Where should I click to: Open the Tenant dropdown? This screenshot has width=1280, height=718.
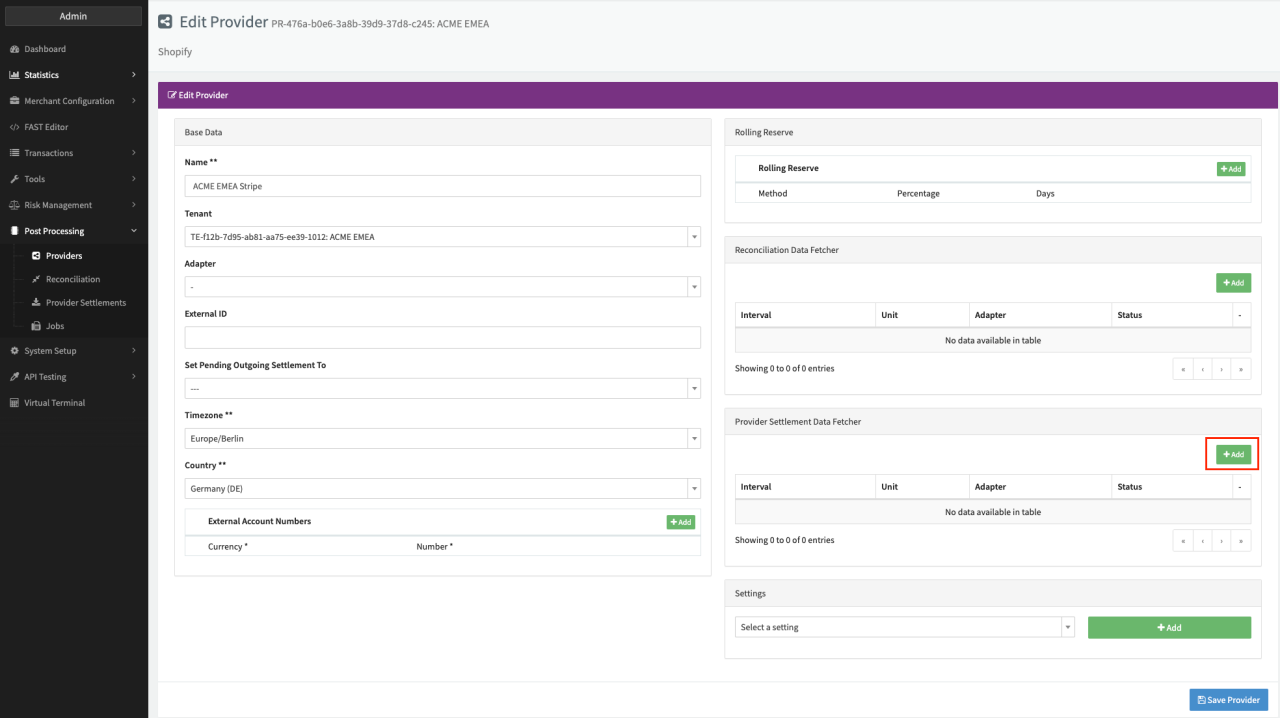click(x=442, y=237)
